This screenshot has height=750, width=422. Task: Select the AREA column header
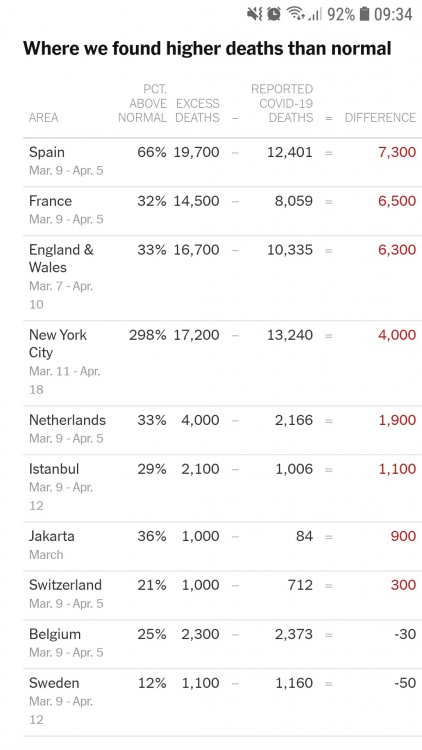[44, 118]
